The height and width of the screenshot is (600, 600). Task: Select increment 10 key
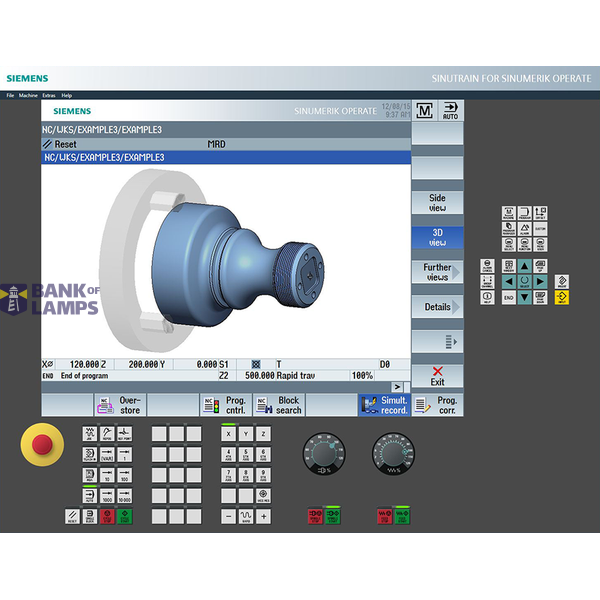pos(107,475)
